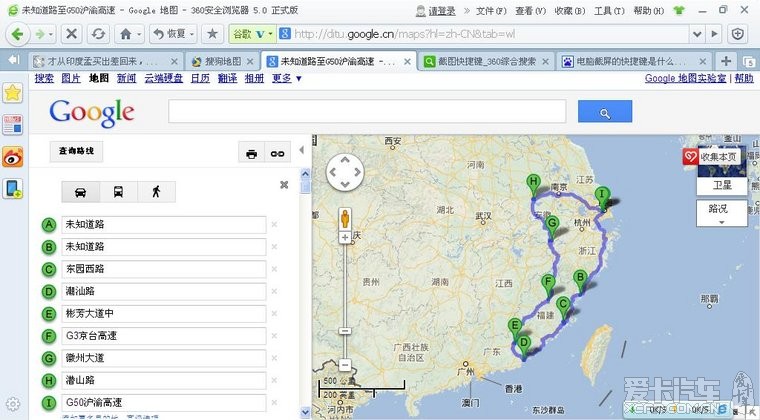760x420 pixels.
Task: Click map marker B
Action: [580, 281]
